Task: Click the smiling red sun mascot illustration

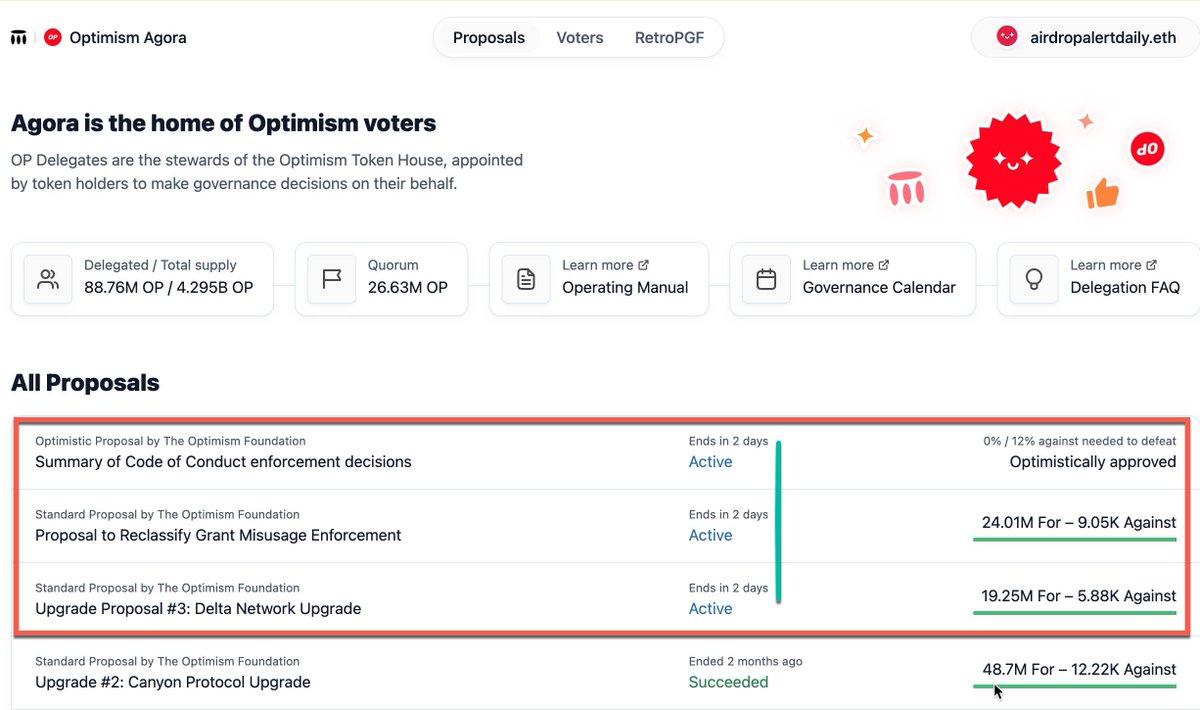Action: click(x=1013, y=160)
